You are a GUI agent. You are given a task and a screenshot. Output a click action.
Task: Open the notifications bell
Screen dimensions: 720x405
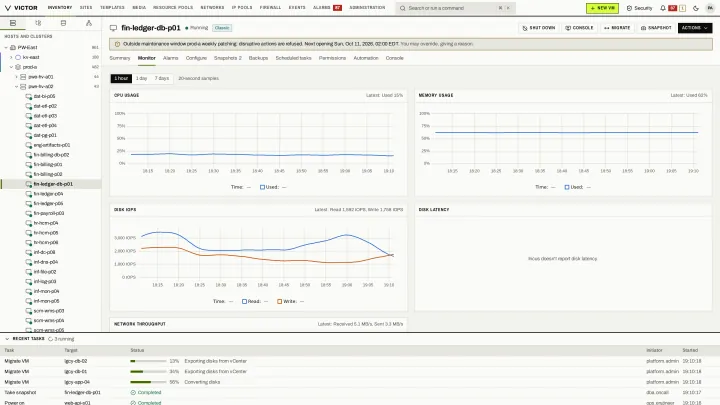[x=663, y=8]
